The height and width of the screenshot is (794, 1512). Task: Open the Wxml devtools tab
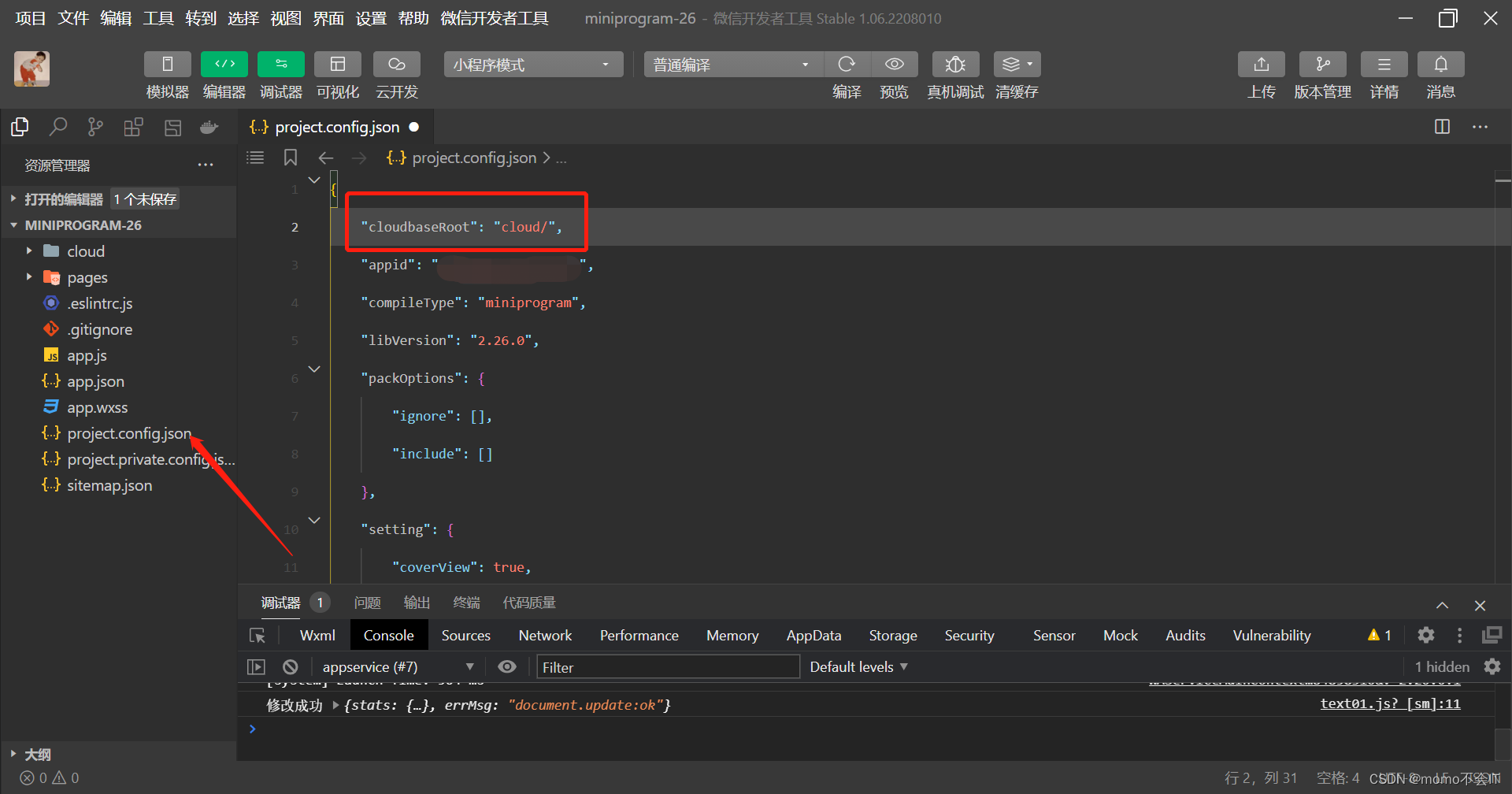coord(317,636)
